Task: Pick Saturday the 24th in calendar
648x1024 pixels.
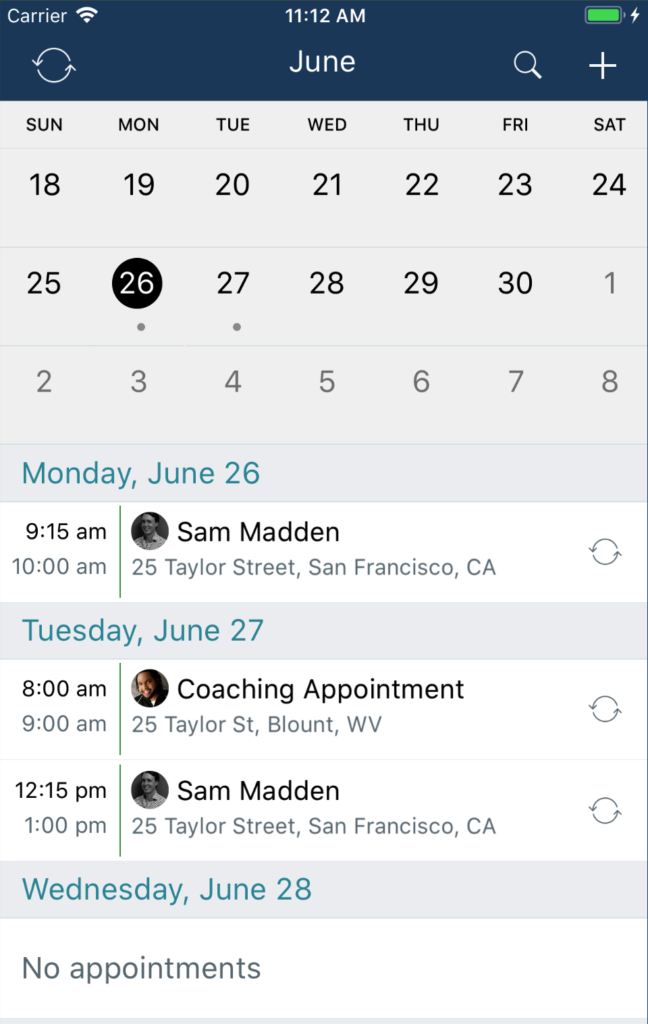Action: point(609,185)
